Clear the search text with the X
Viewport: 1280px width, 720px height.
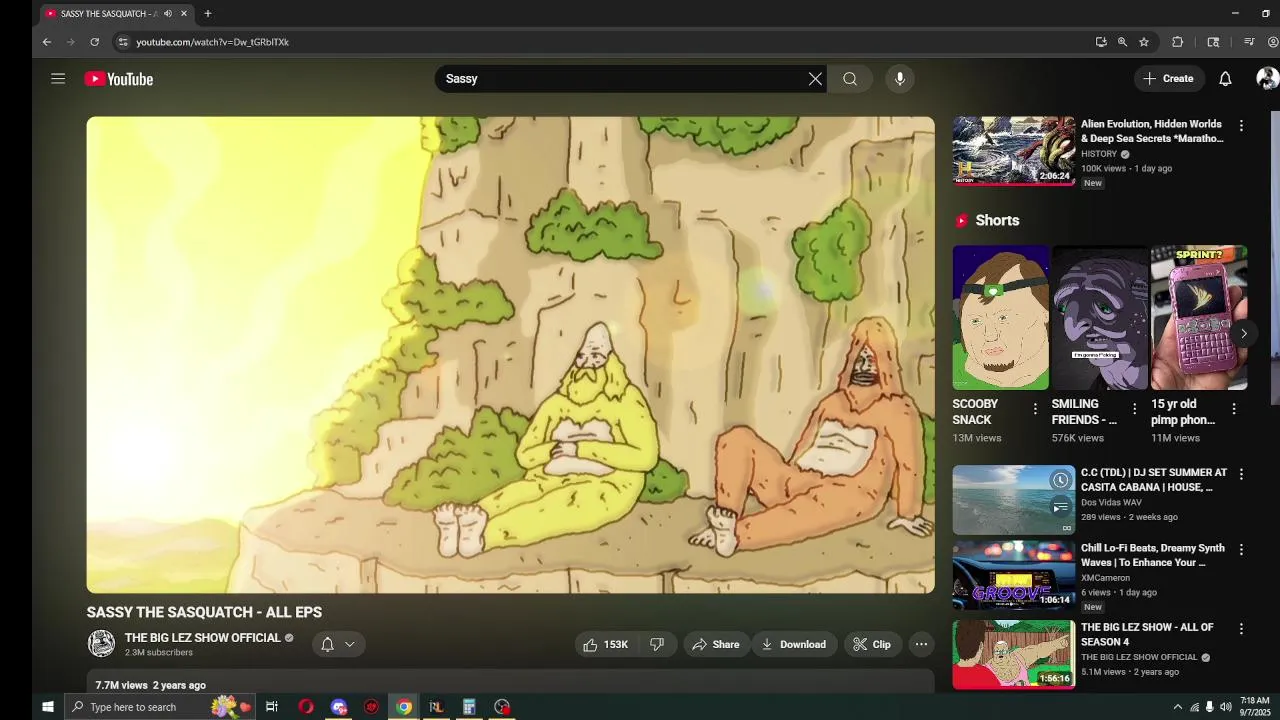(x=815, y=79)
